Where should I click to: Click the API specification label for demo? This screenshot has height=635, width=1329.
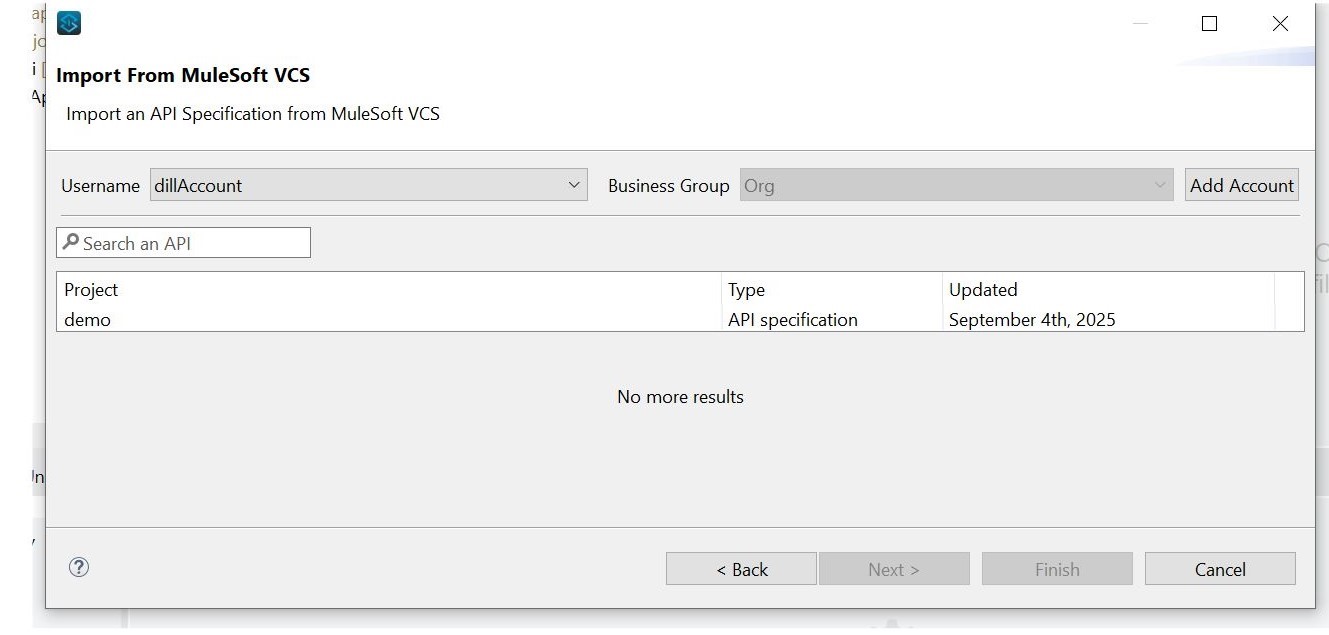tap(792, 319)
